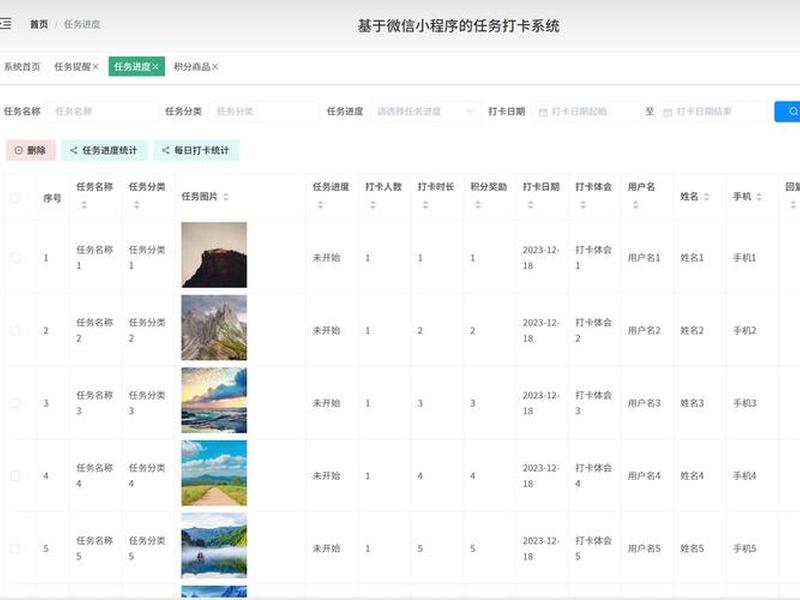Click calendar icon in 打卡日期结束 field
This screenshot has height=600, width=800.
click(x=667, y=112)
